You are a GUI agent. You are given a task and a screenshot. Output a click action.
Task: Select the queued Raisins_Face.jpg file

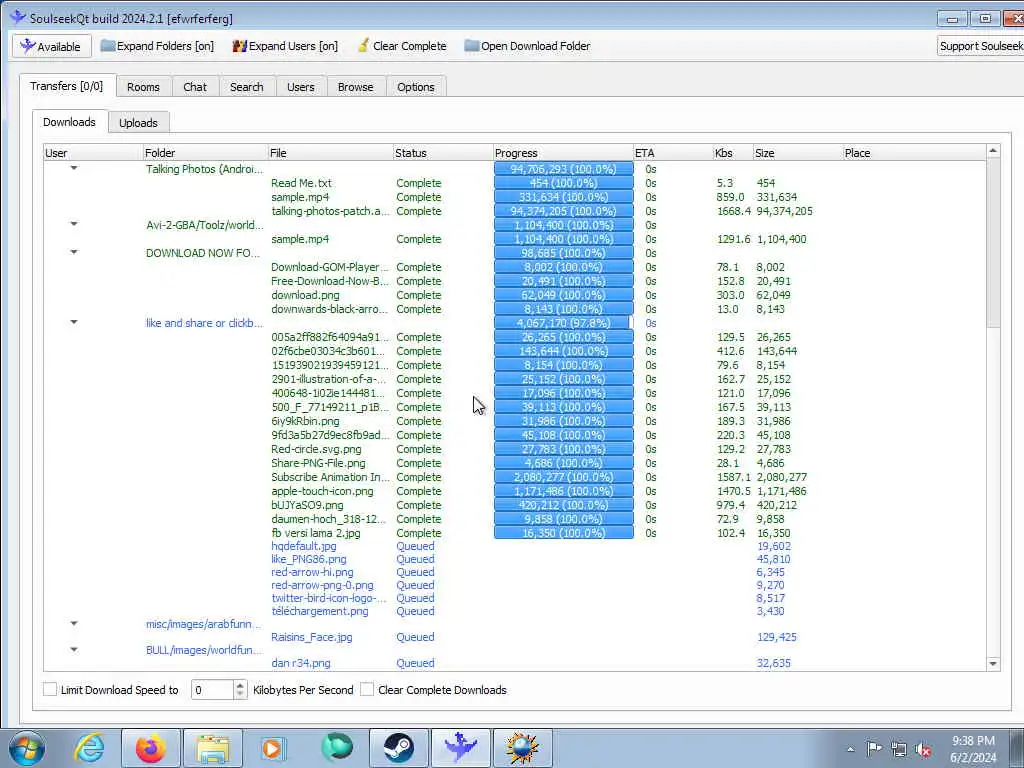click(515, 637)
